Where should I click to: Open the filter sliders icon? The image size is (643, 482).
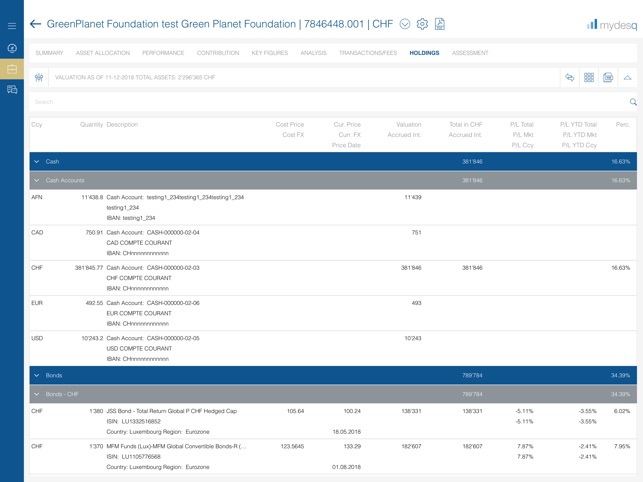(39, 78)
